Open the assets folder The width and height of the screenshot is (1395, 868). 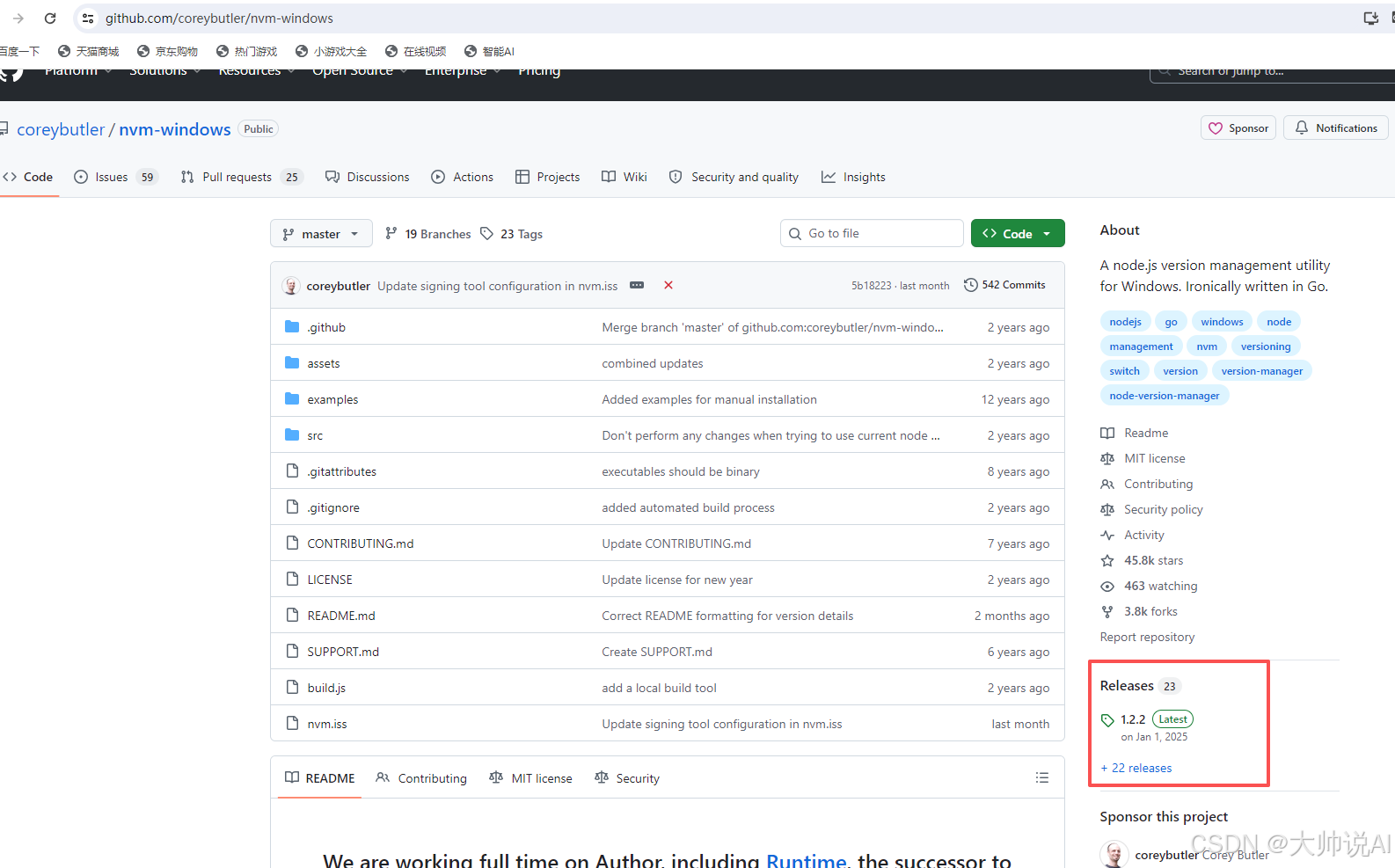click(x=324, y=363)
